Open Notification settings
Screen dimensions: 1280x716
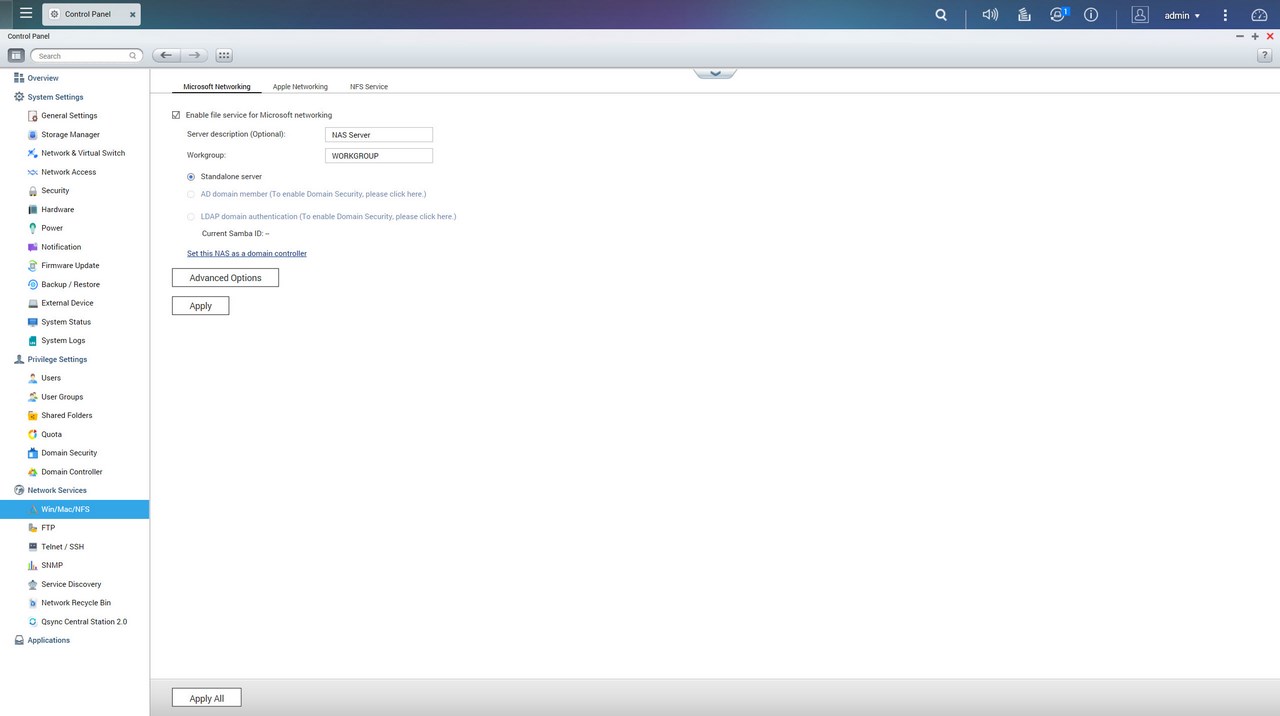(x=61, y=247)
